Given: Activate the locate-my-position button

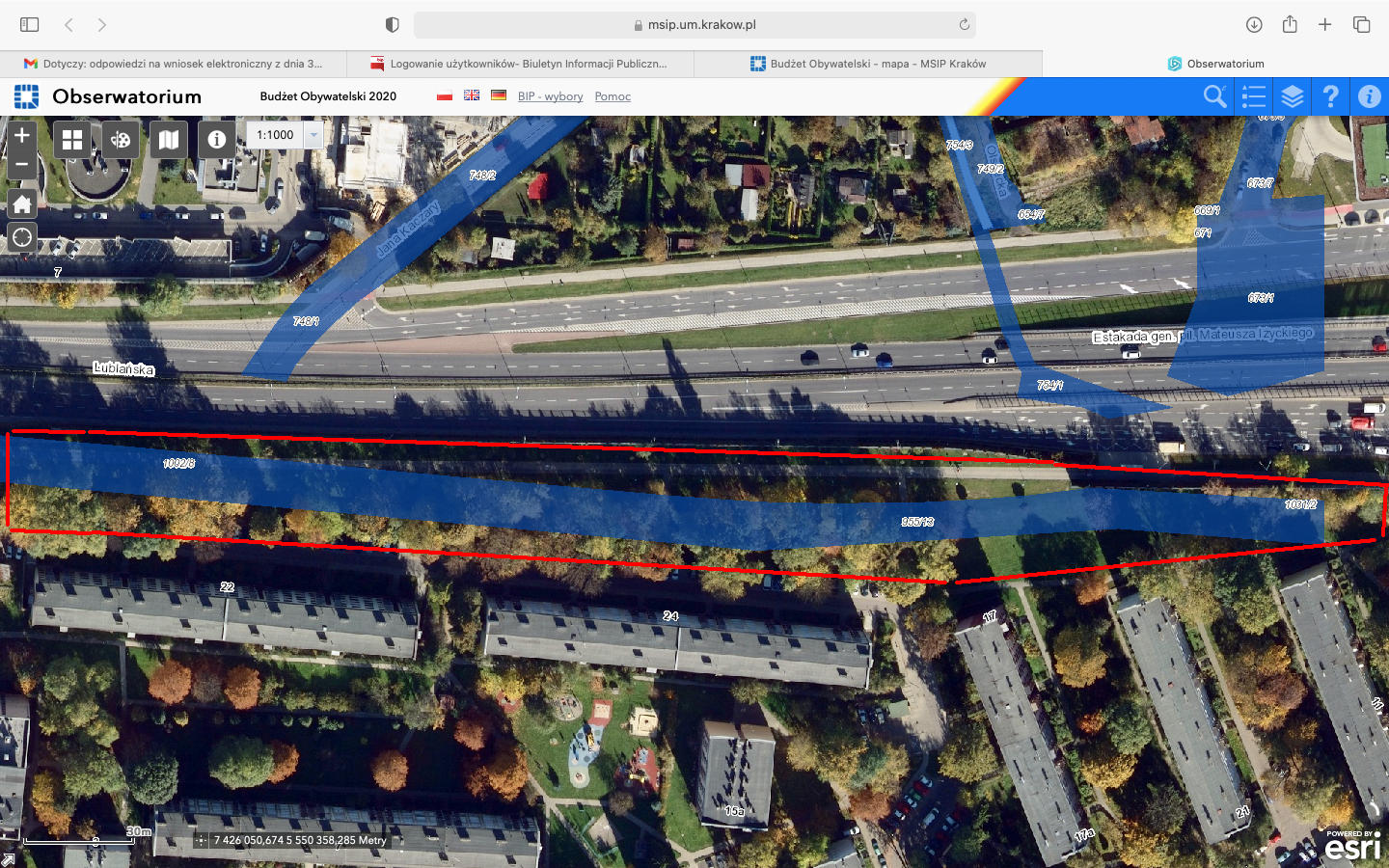Looking at the screenshot, I should [x=22, y=237].
